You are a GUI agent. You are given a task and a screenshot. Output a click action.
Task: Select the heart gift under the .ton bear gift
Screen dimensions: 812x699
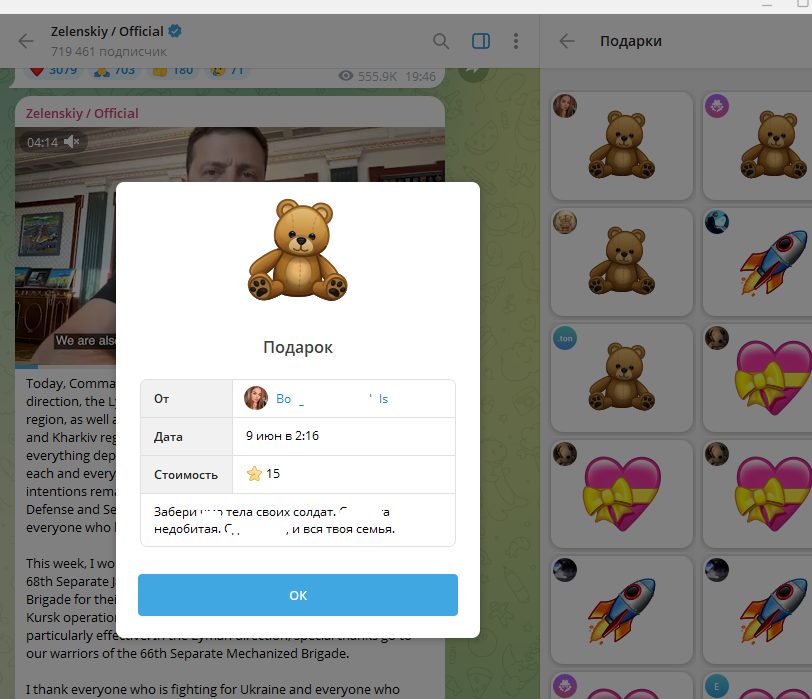[621, 494]
